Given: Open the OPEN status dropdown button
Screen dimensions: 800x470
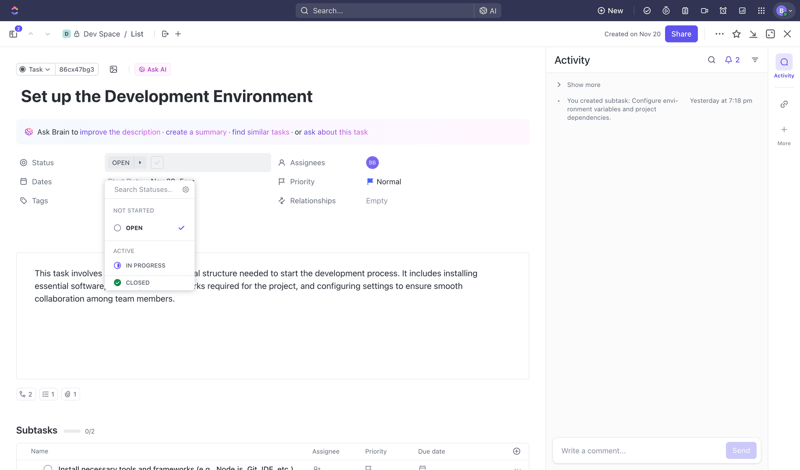Looking at the screenshot, I should 121,162.
